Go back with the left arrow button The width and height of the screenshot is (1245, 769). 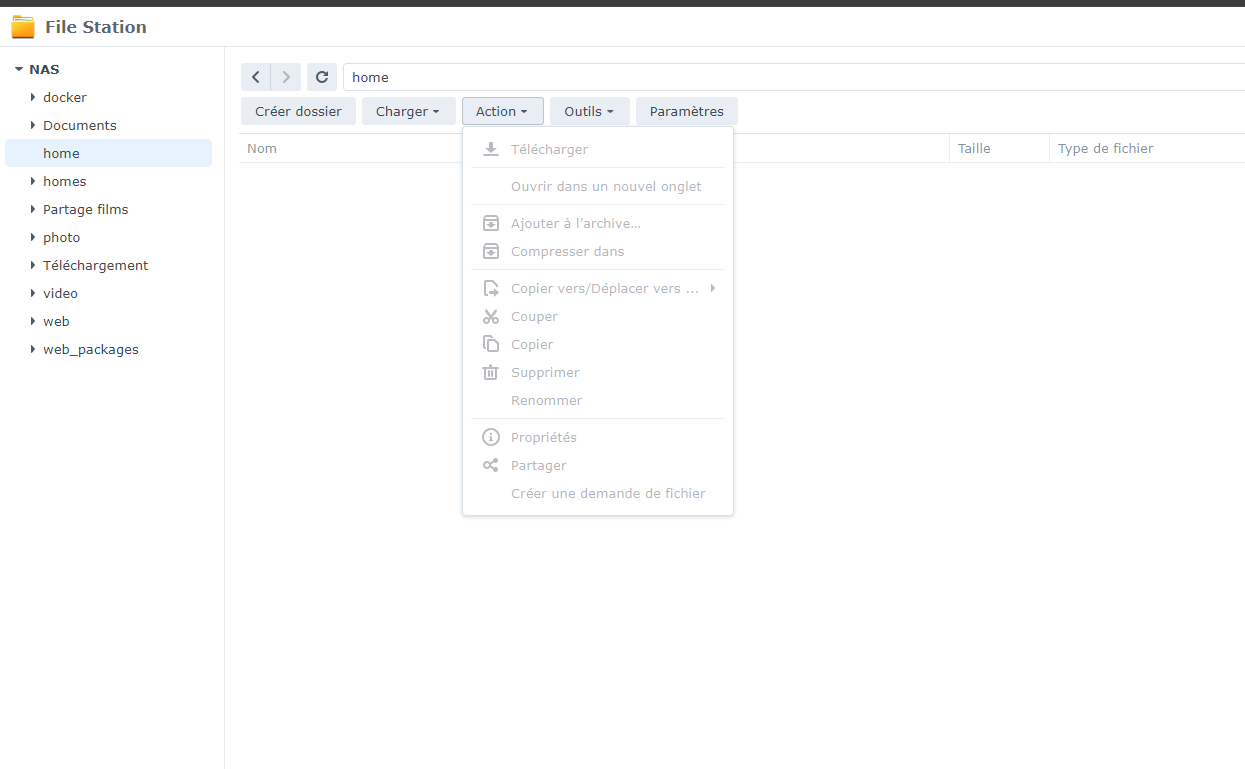click(x=256, y=77)
